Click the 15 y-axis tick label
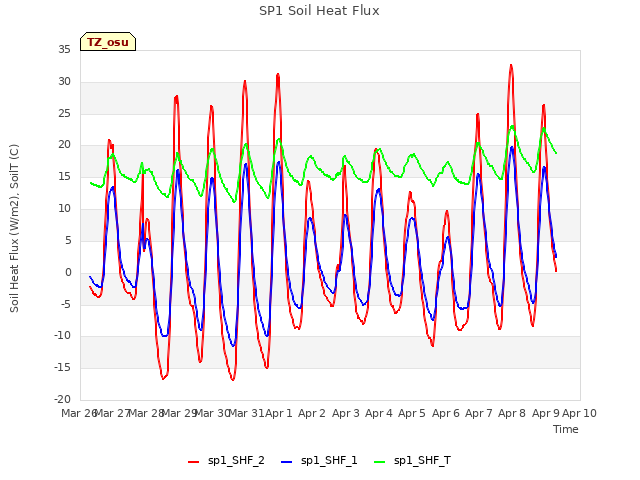This screenshot has height=480, width=640. (64, 177)
